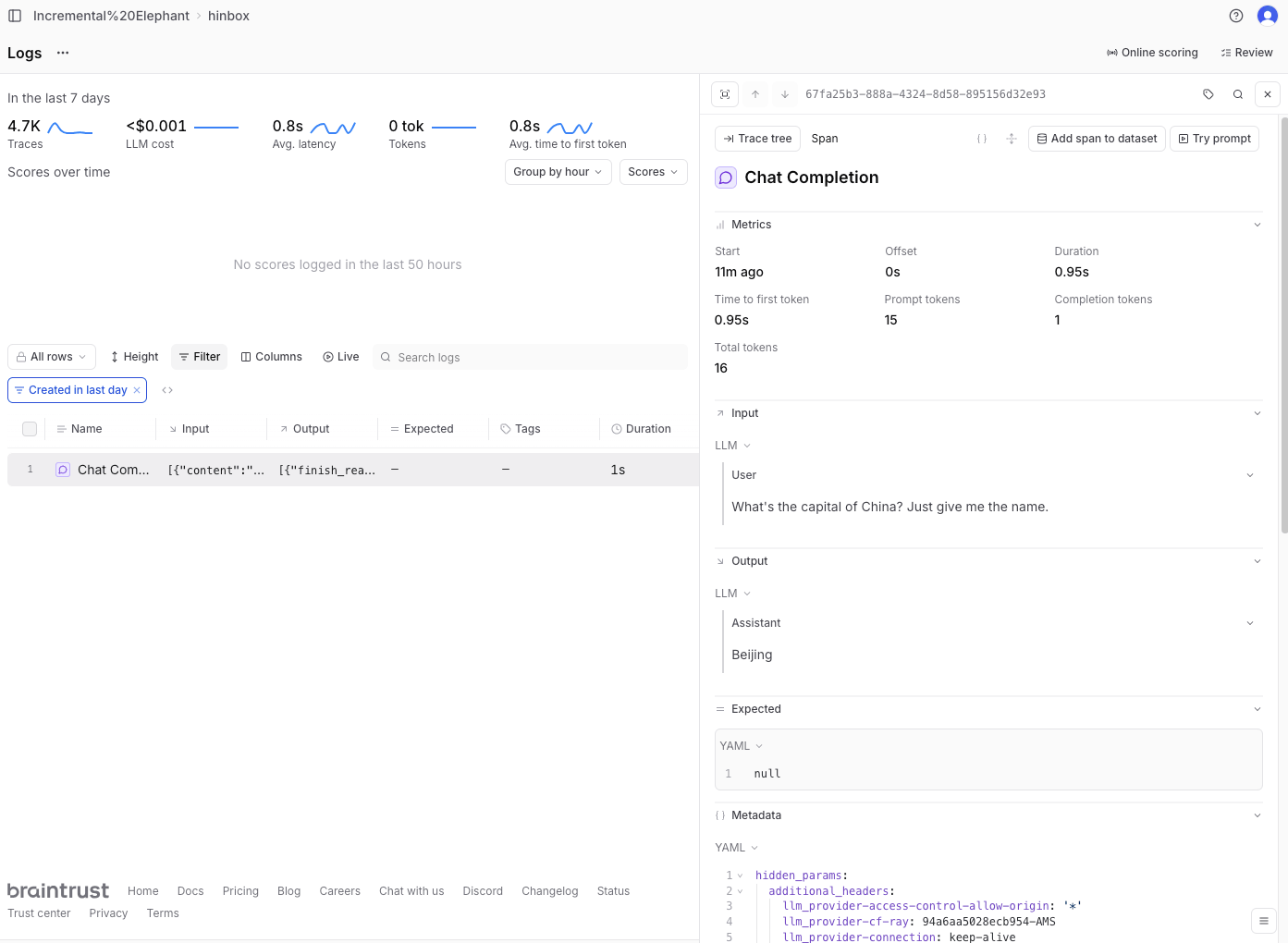This screenshot has width=1288, height=943.
Task: Switch to the Span tab
Action: tap(824, 139)
